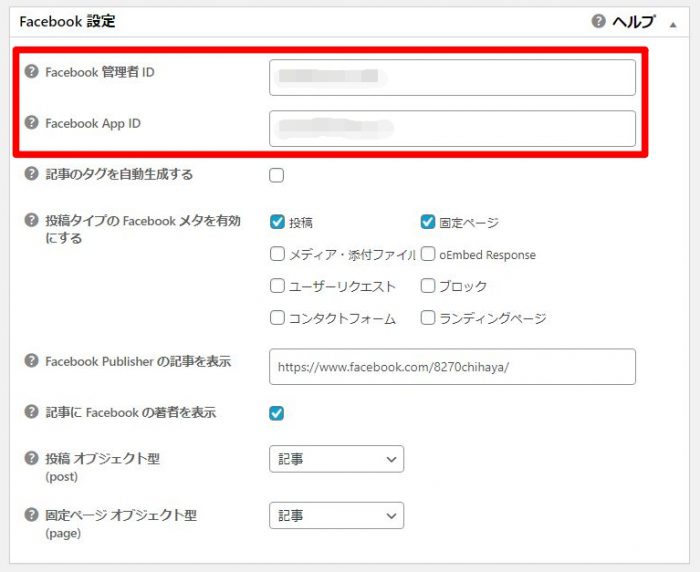Collapse the Facebook 設定 panel with arrow
The width and height of the screenshot is (700, 572).
point(673,25)
